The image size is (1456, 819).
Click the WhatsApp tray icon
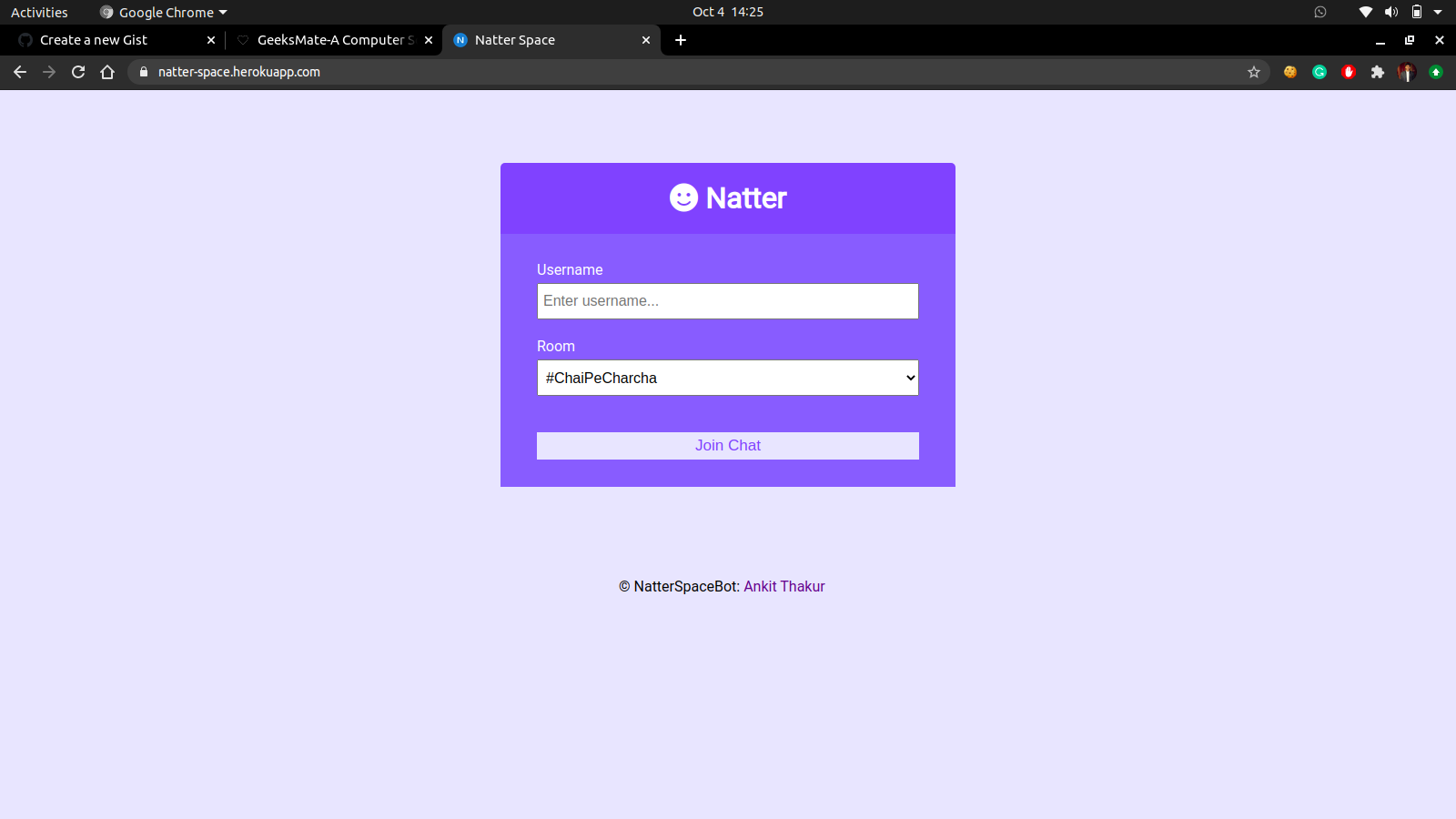[1320, 12]
